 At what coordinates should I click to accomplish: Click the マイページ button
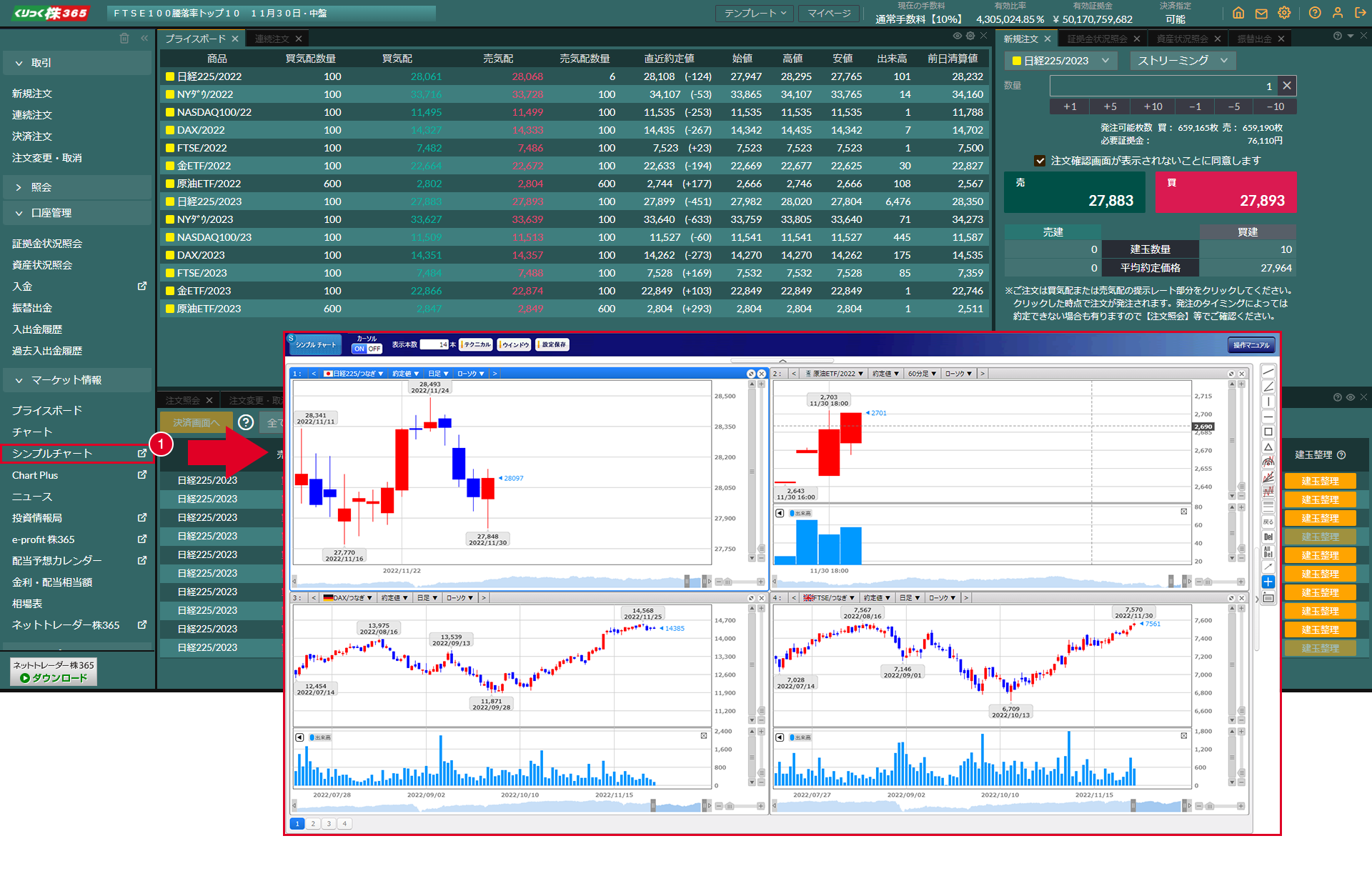pyautogui.click(x=829, y=13)
